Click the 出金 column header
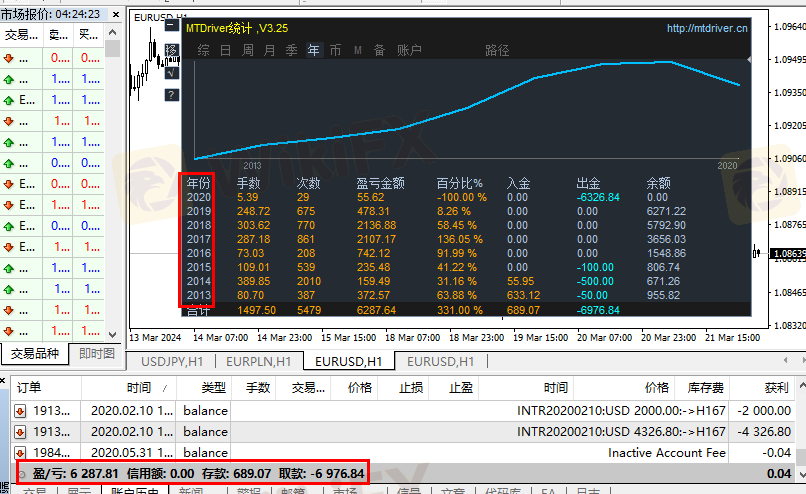Screen dimensions: 806x494 [588, 183]
